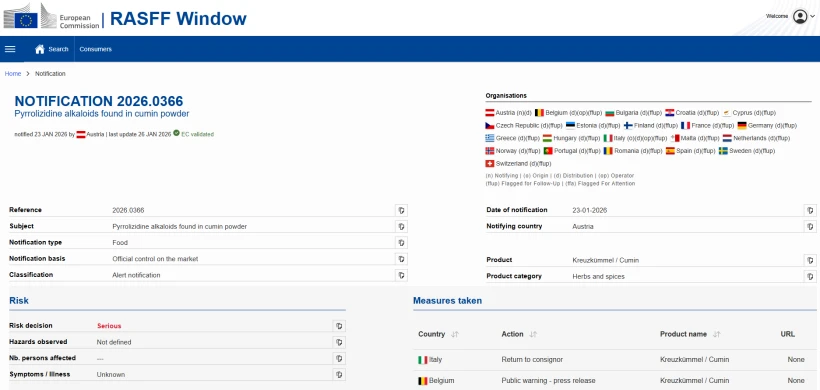Sort Measures table by Product name
Viewport: 820px width, 390px height.
tap(716, 334)
